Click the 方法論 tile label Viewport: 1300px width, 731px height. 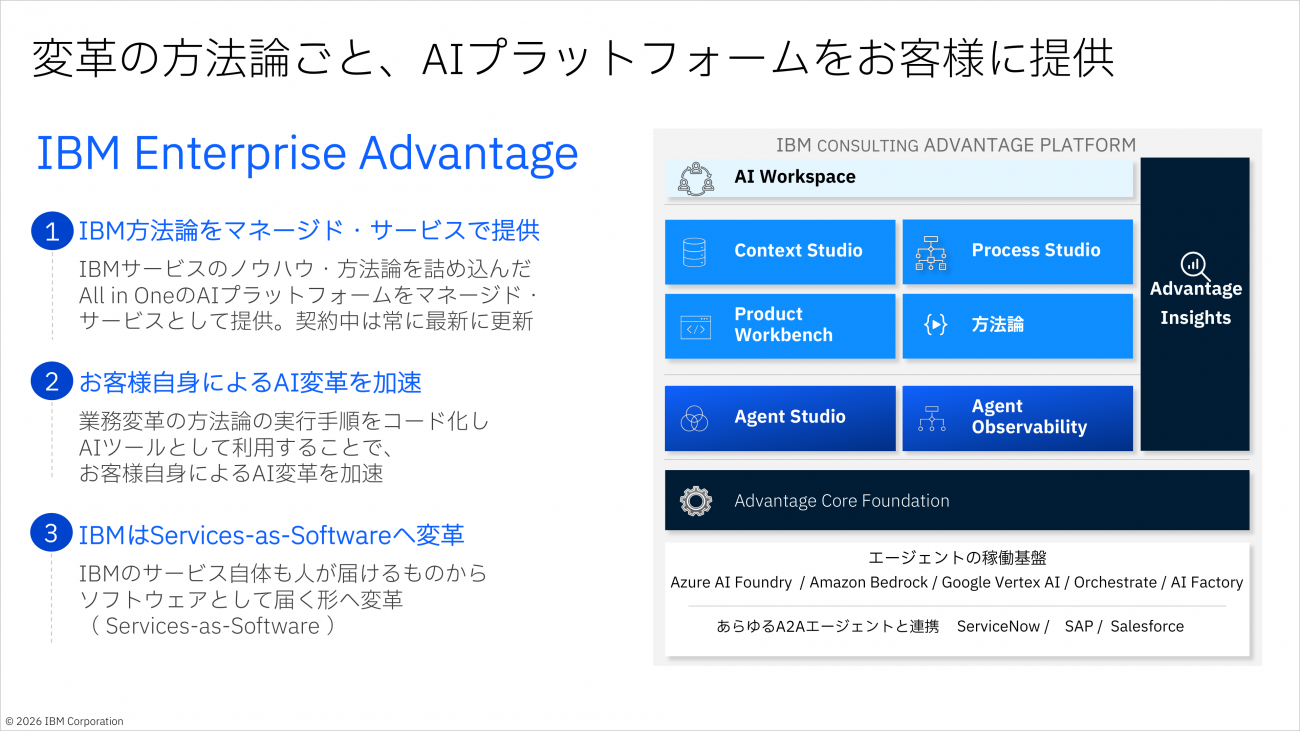998,325
